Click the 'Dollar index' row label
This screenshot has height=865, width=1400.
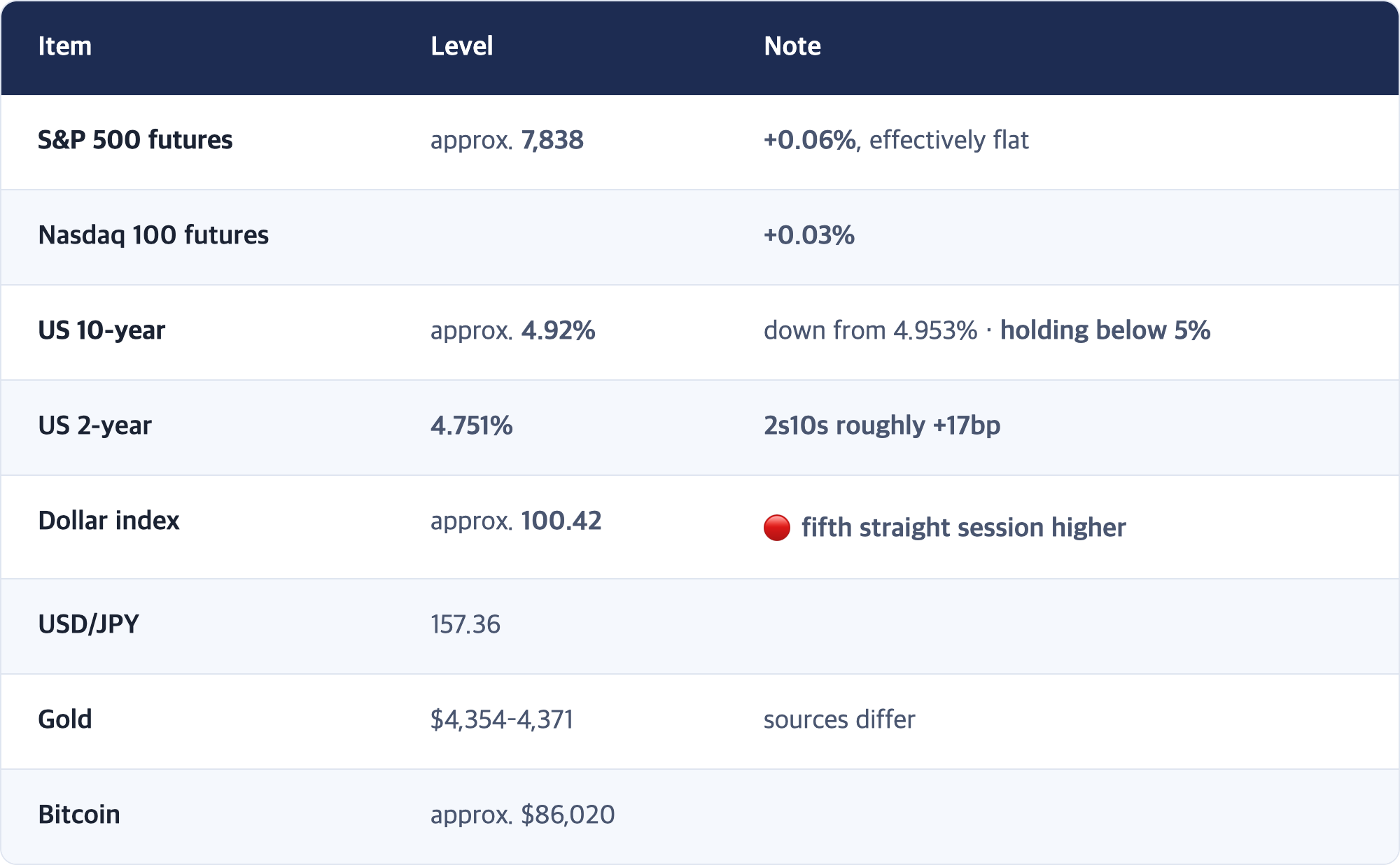[x=108, y=521]
